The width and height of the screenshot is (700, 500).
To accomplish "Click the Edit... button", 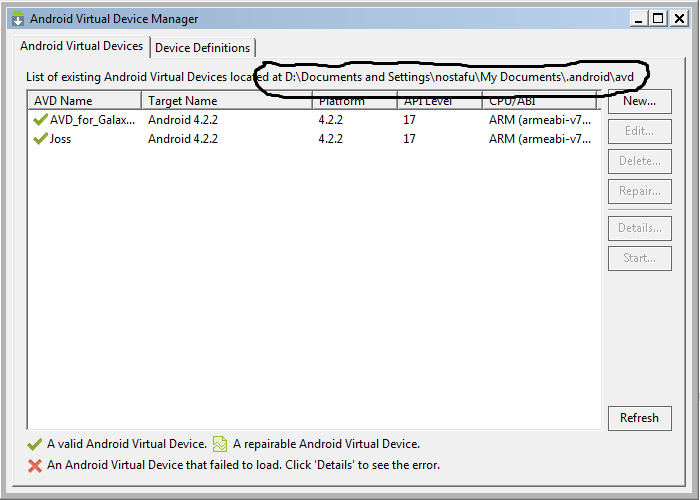I will coord(639,131).
